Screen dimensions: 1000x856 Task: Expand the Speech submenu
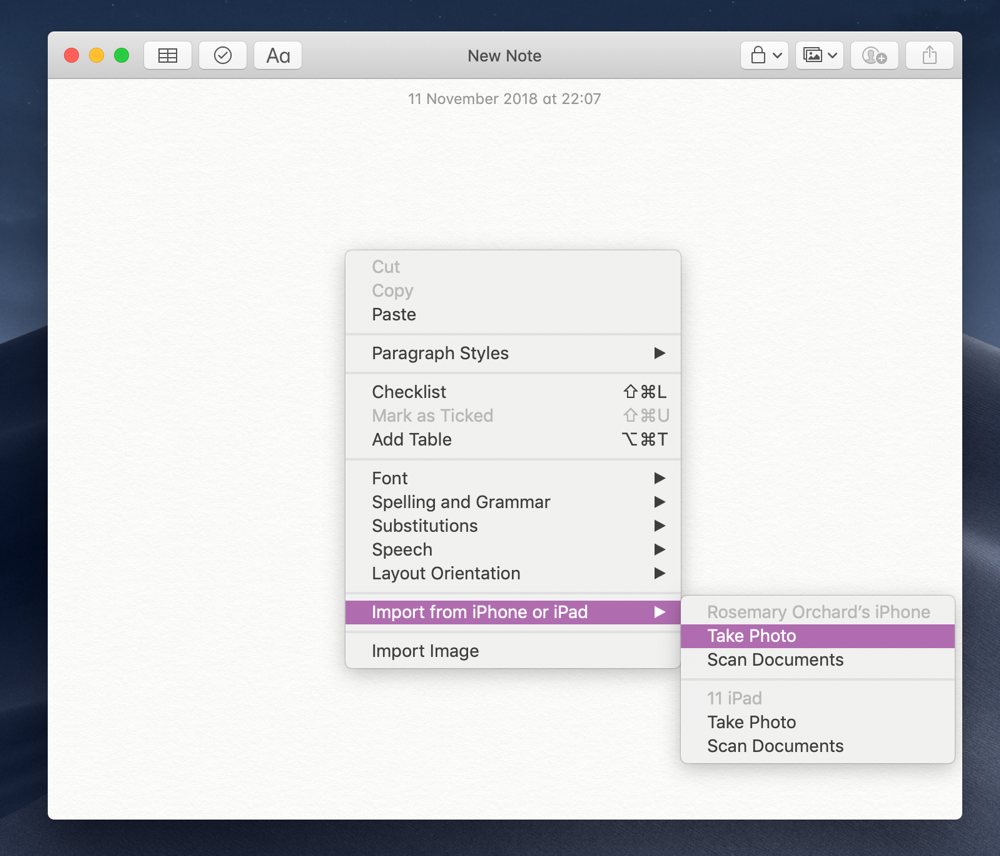[513, 550]
